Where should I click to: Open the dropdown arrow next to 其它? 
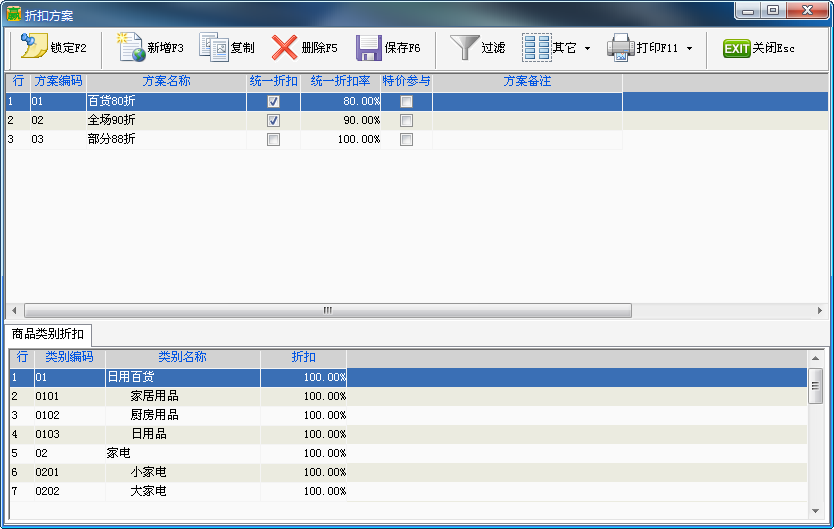[587, 48]
